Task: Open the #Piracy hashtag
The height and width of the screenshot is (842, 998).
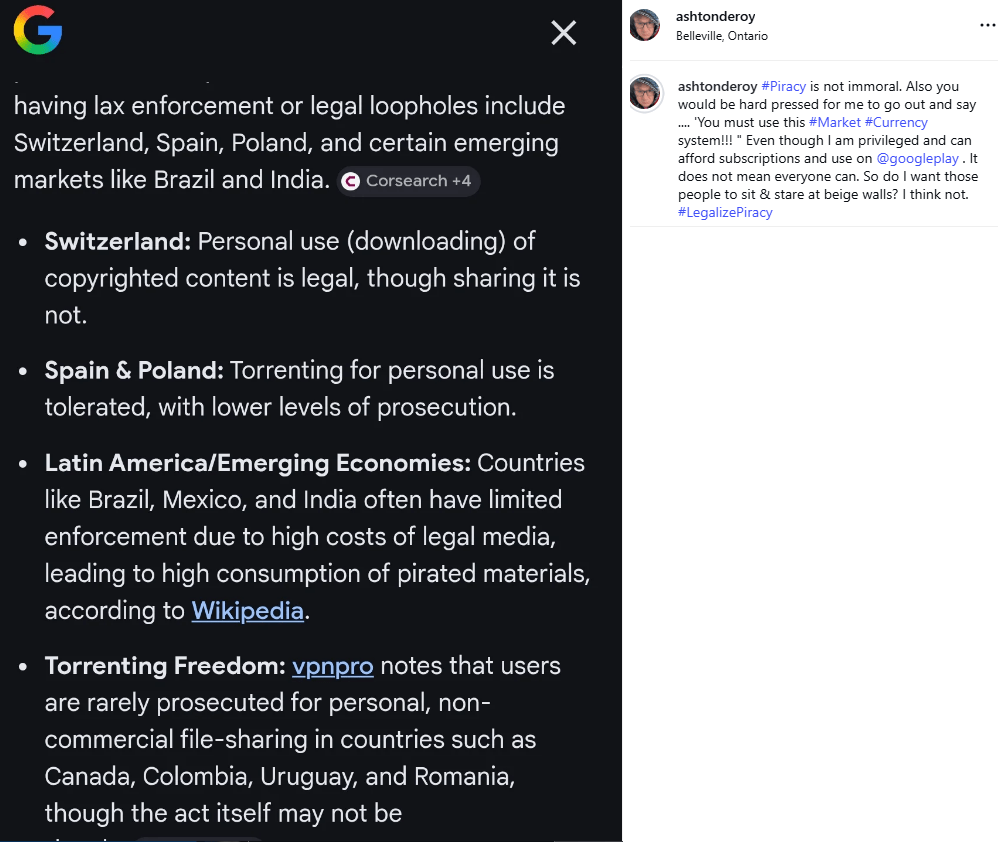Action: click(783, 87)
